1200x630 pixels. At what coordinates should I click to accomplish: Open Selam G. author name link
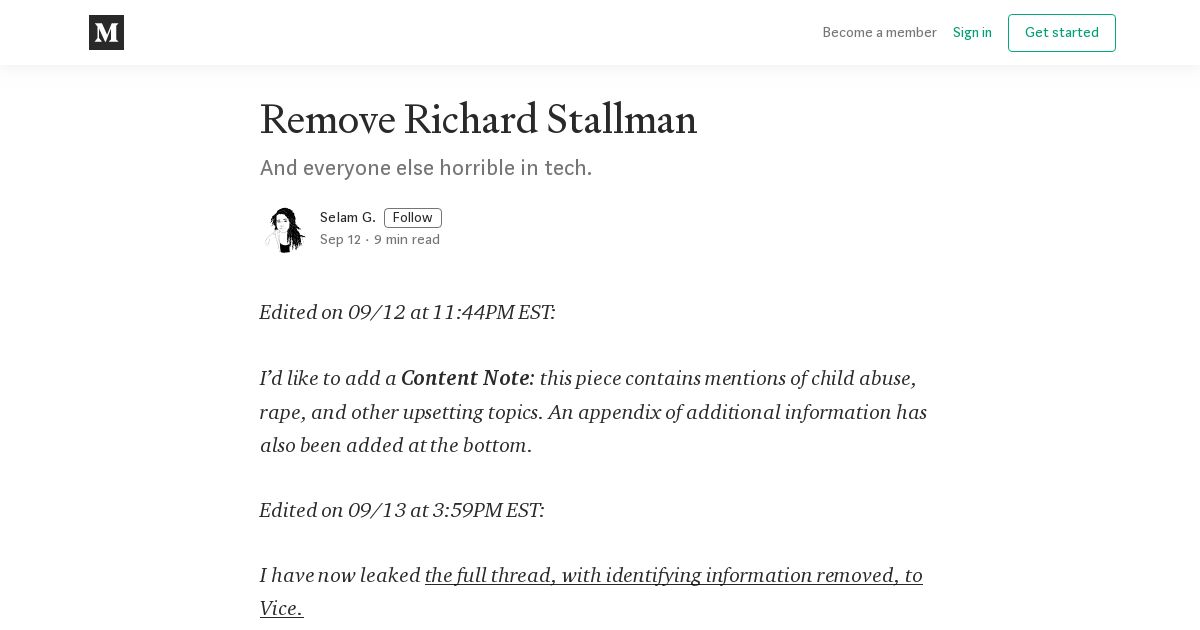[x=348, y=218]
